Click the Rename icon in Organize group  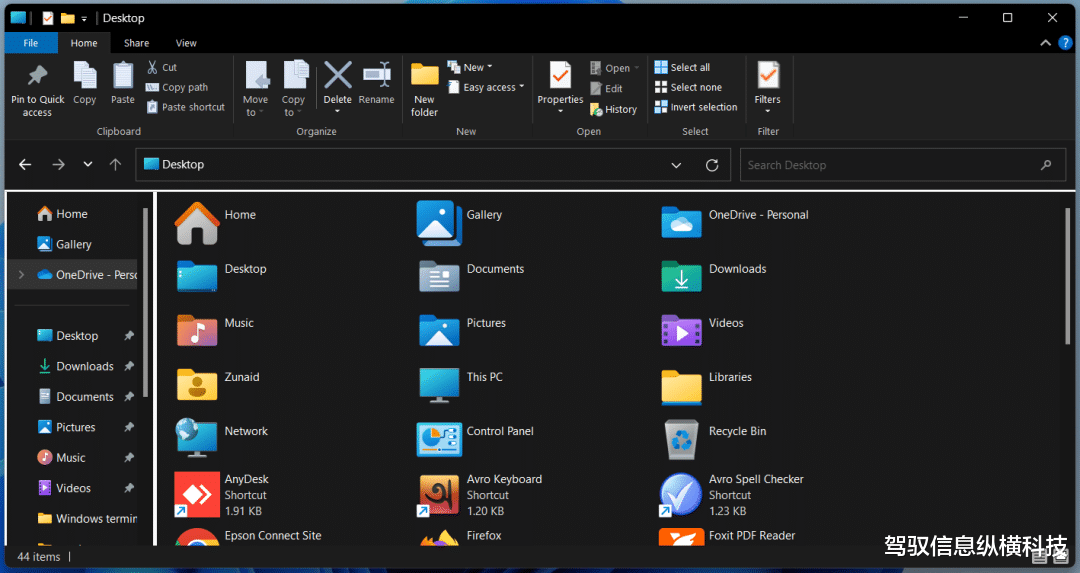(376, 76)
